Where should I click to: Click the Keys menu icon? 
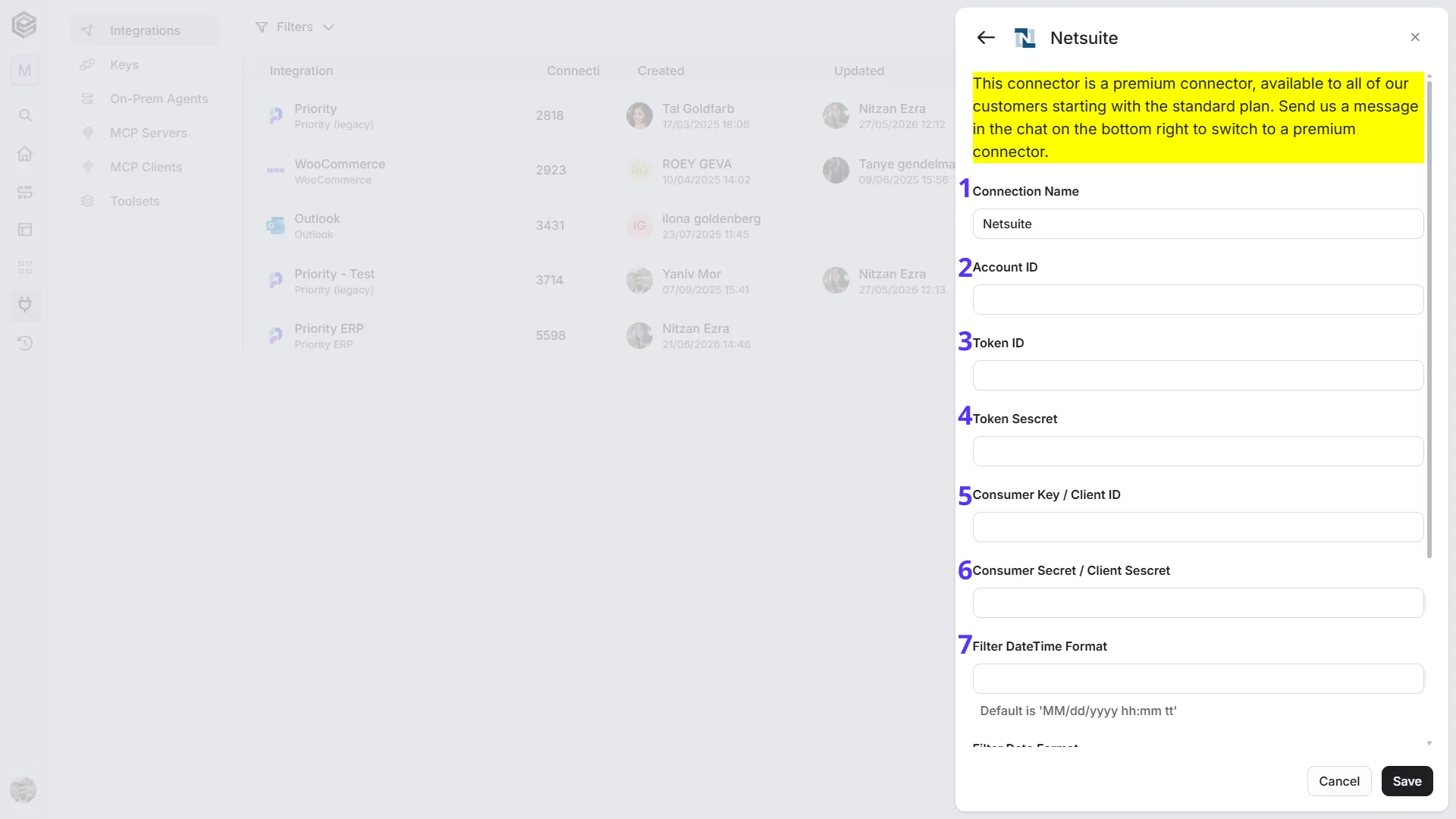coord(88,64)
